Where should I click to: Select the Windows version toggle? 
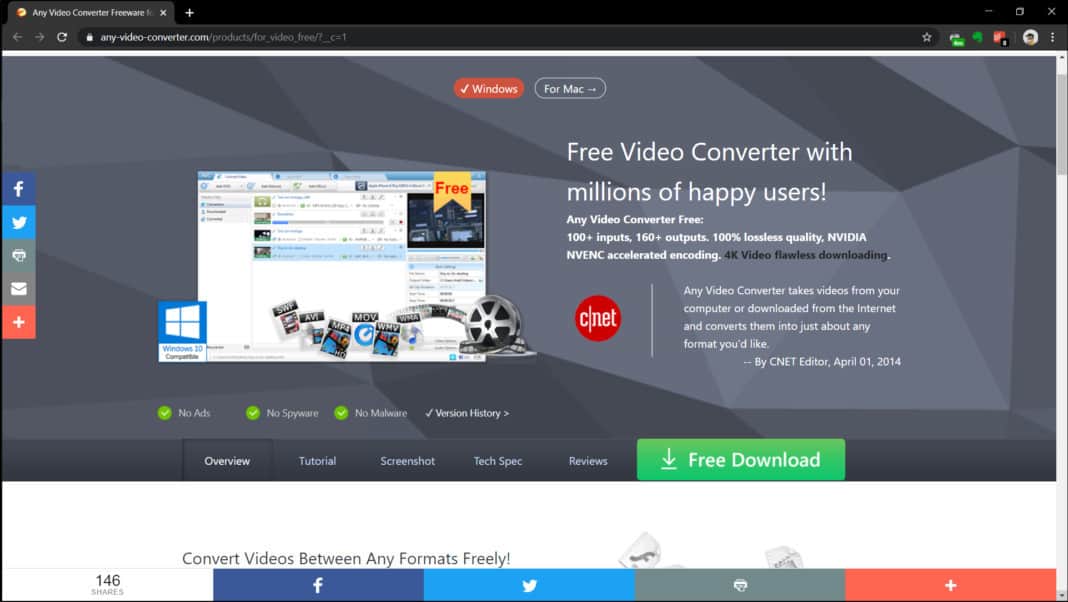point(488,89)
